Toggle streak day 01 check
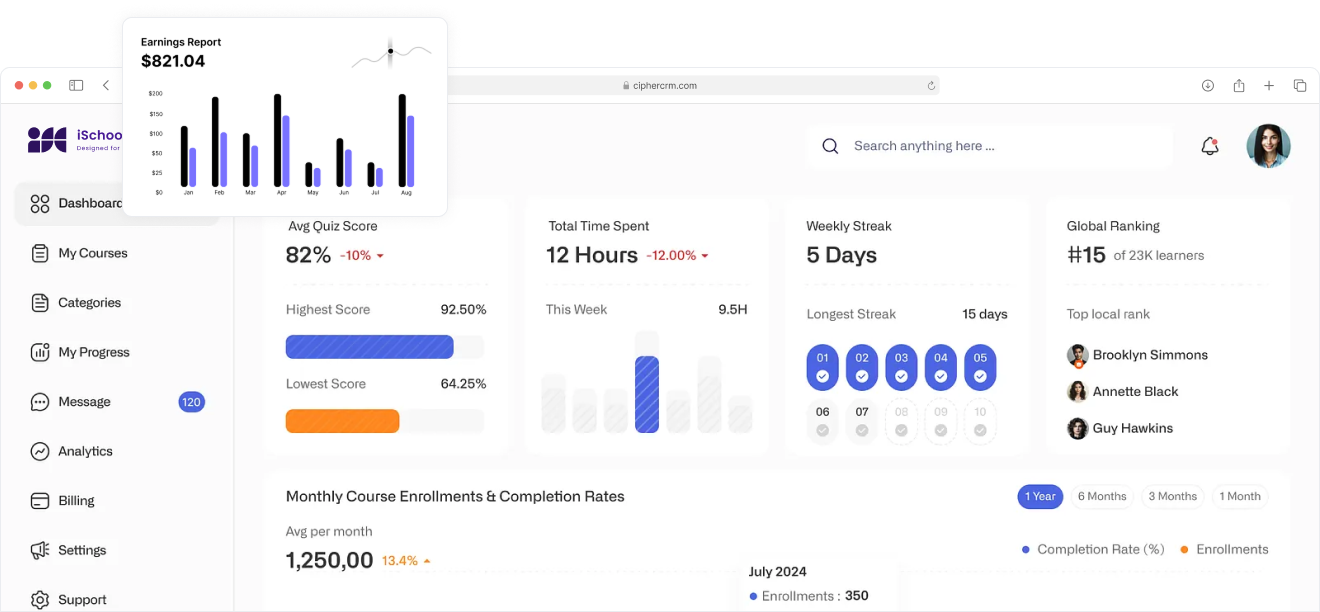1320x612 pixels. pyautogui.click(x=822, y=377)
